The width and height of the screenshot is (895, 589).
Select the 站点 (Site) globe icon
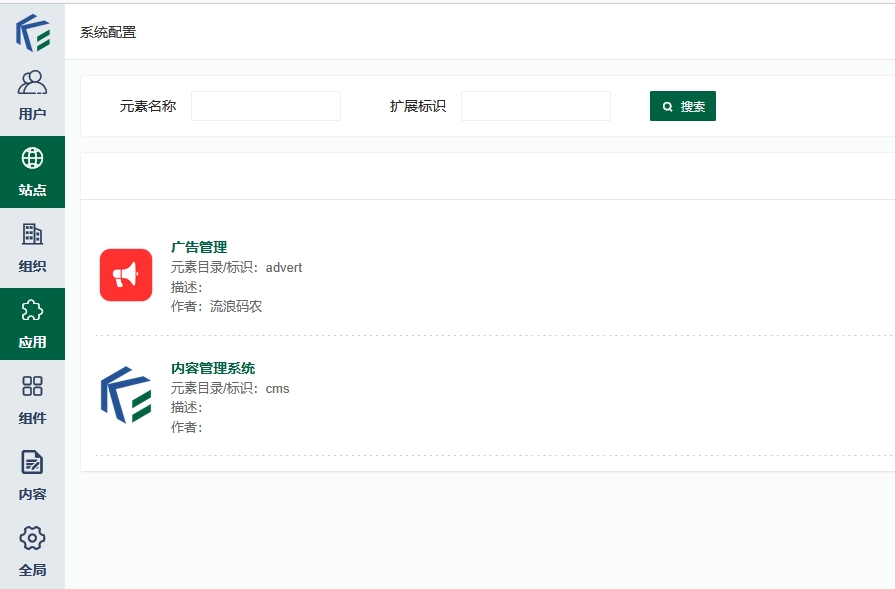(32, 158)
